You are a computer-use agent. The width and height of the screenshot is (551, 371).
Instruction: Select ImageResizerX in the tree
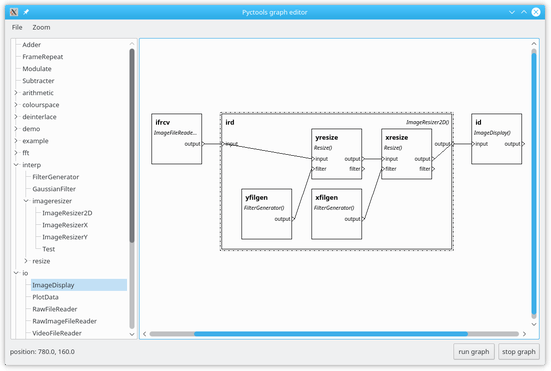65,225
